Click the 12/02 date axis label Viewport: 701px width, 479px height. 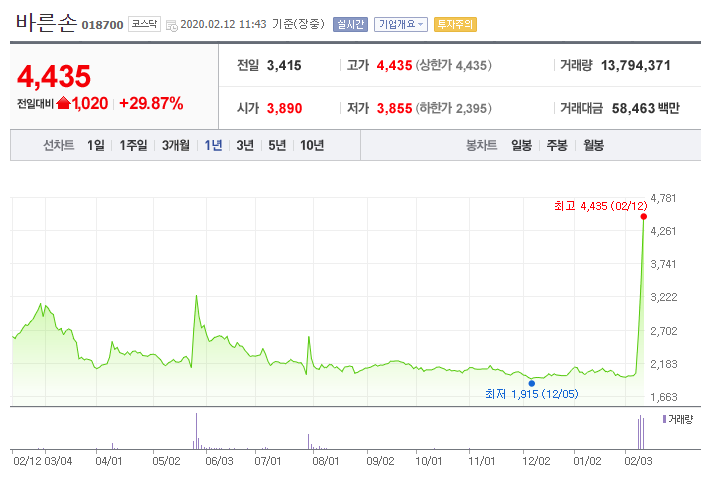point(536,461)
